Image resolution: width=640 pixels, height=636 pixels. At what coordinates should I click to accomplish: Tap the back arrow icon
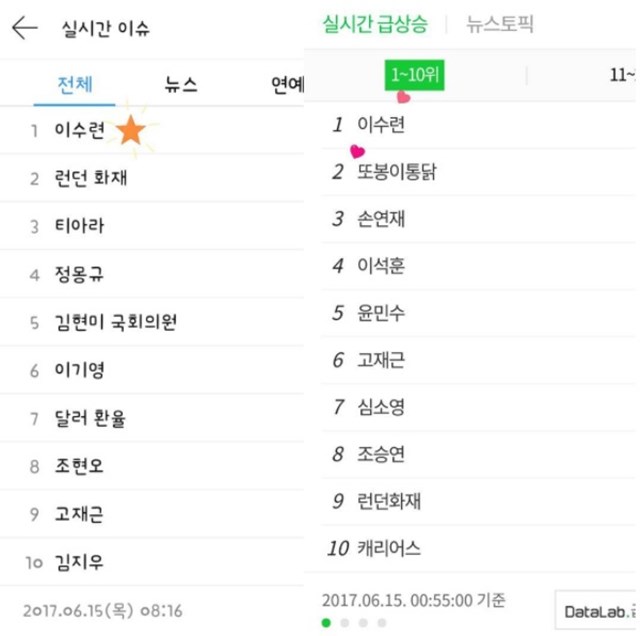point(25,28)
